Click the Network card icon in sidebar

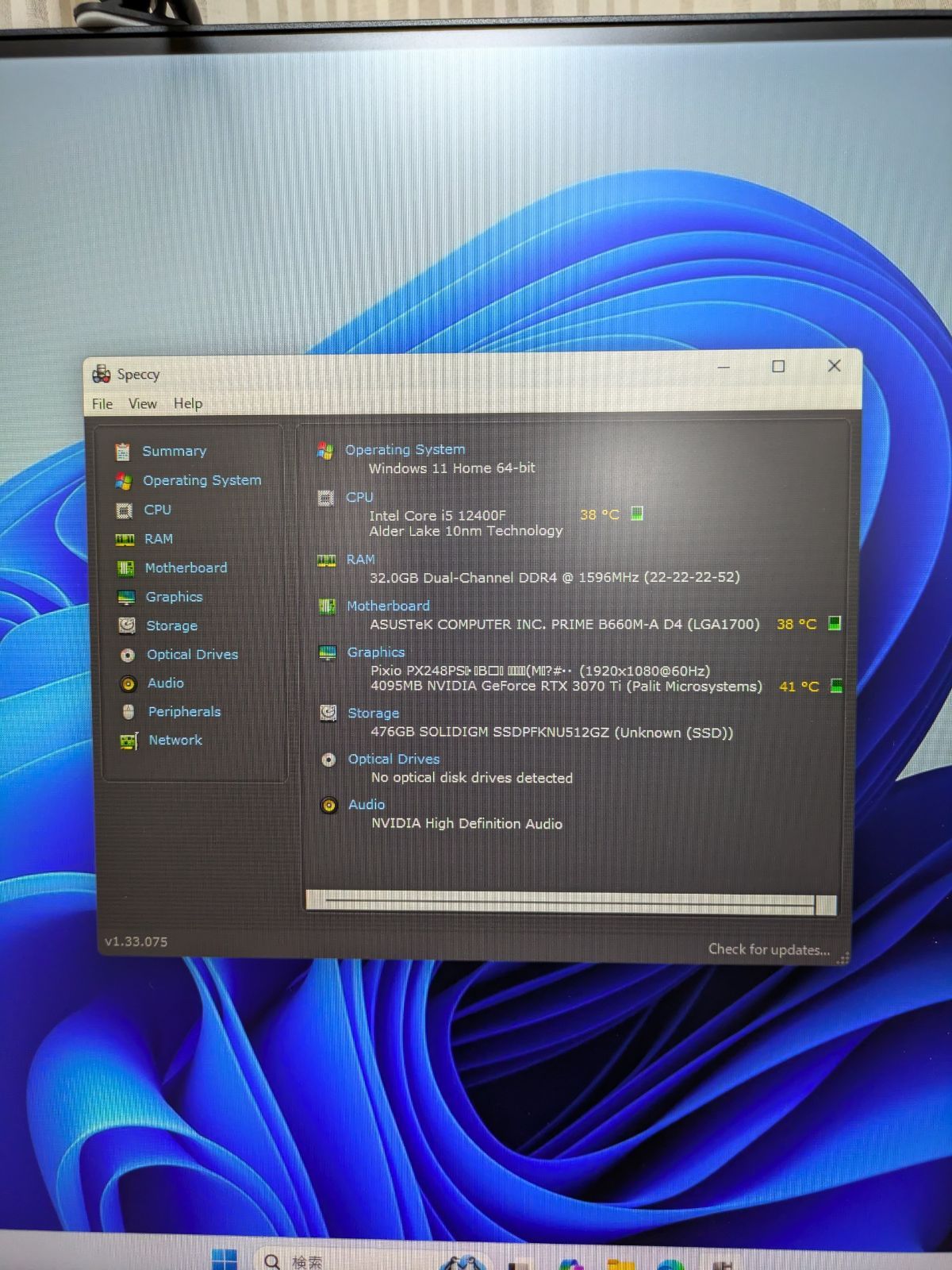pos(129,741)
